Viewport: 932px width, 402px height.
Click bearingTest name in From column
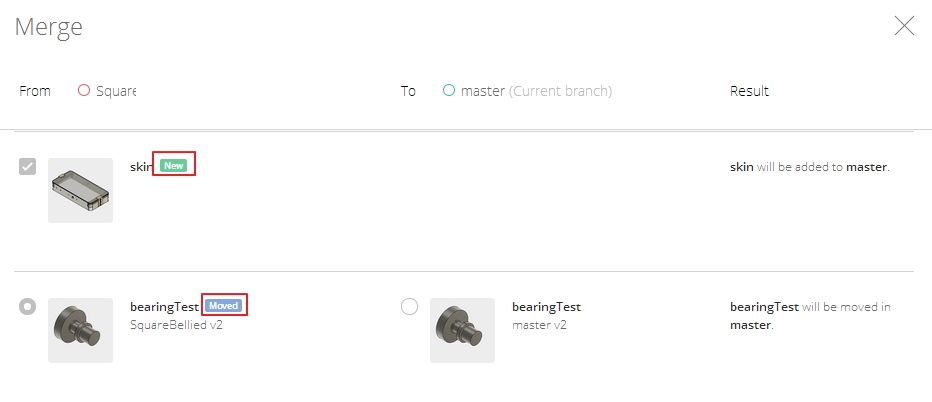(164, 307)
